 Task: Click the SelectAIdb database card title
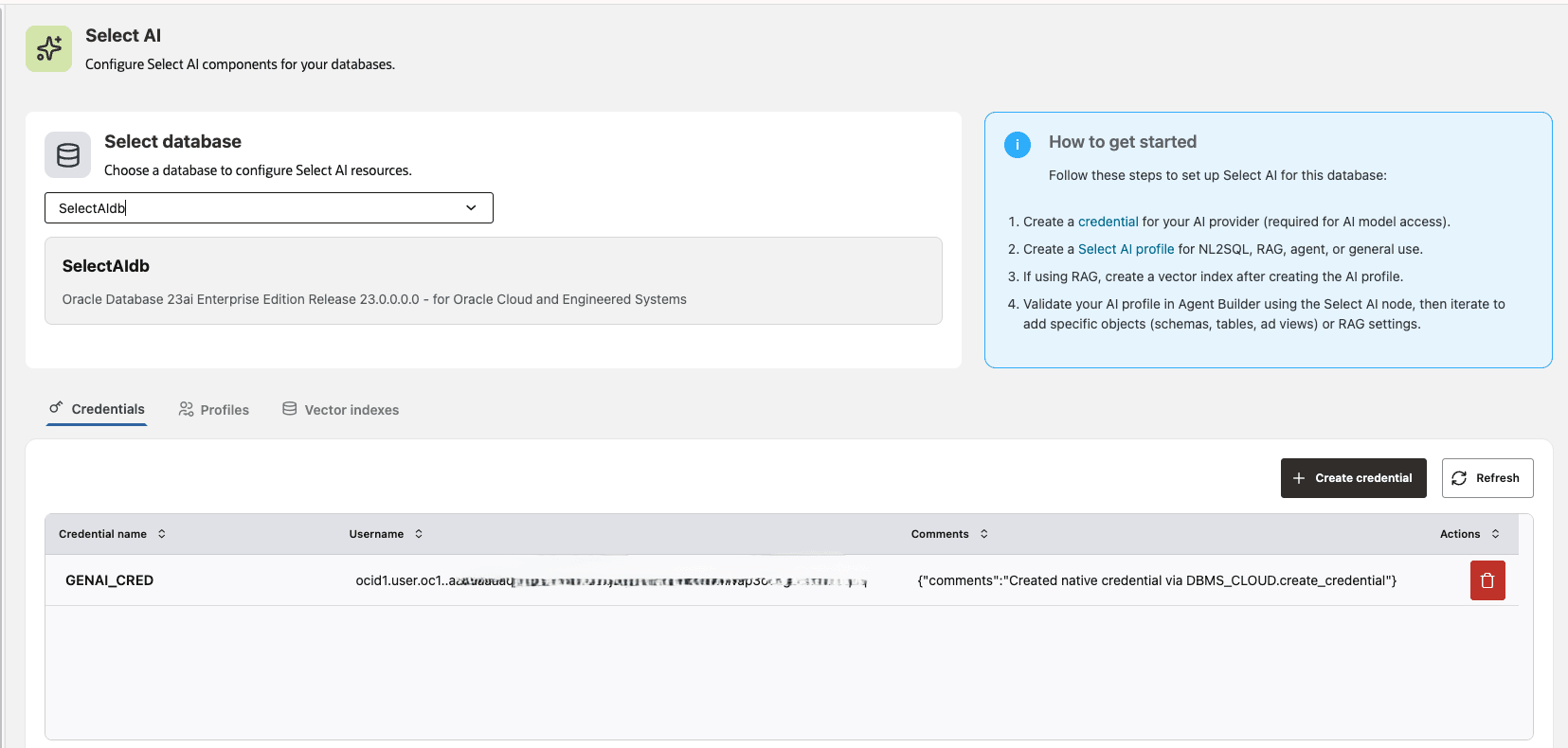tap(106, 266)
